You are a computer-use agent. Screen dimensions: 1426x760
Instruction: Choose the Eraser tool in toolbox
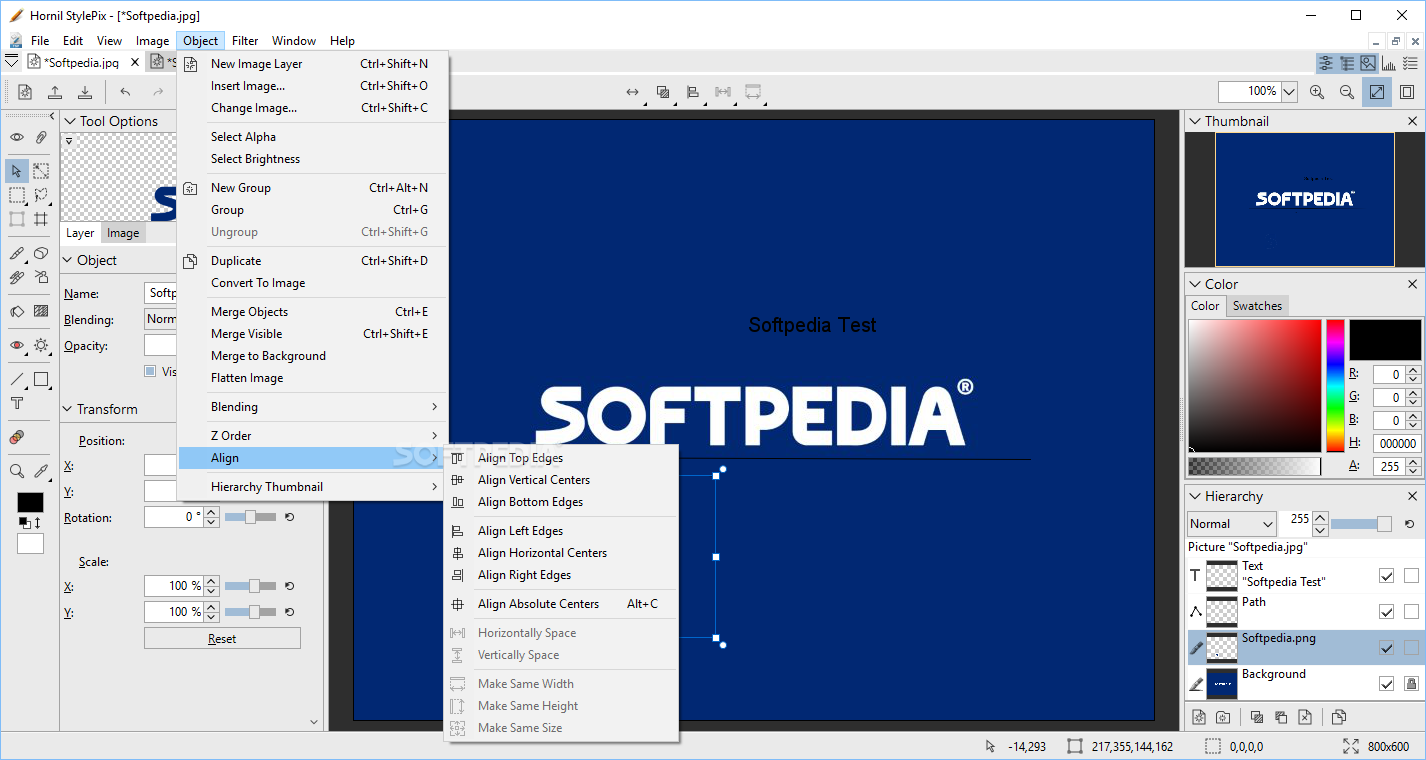point(41,253)
